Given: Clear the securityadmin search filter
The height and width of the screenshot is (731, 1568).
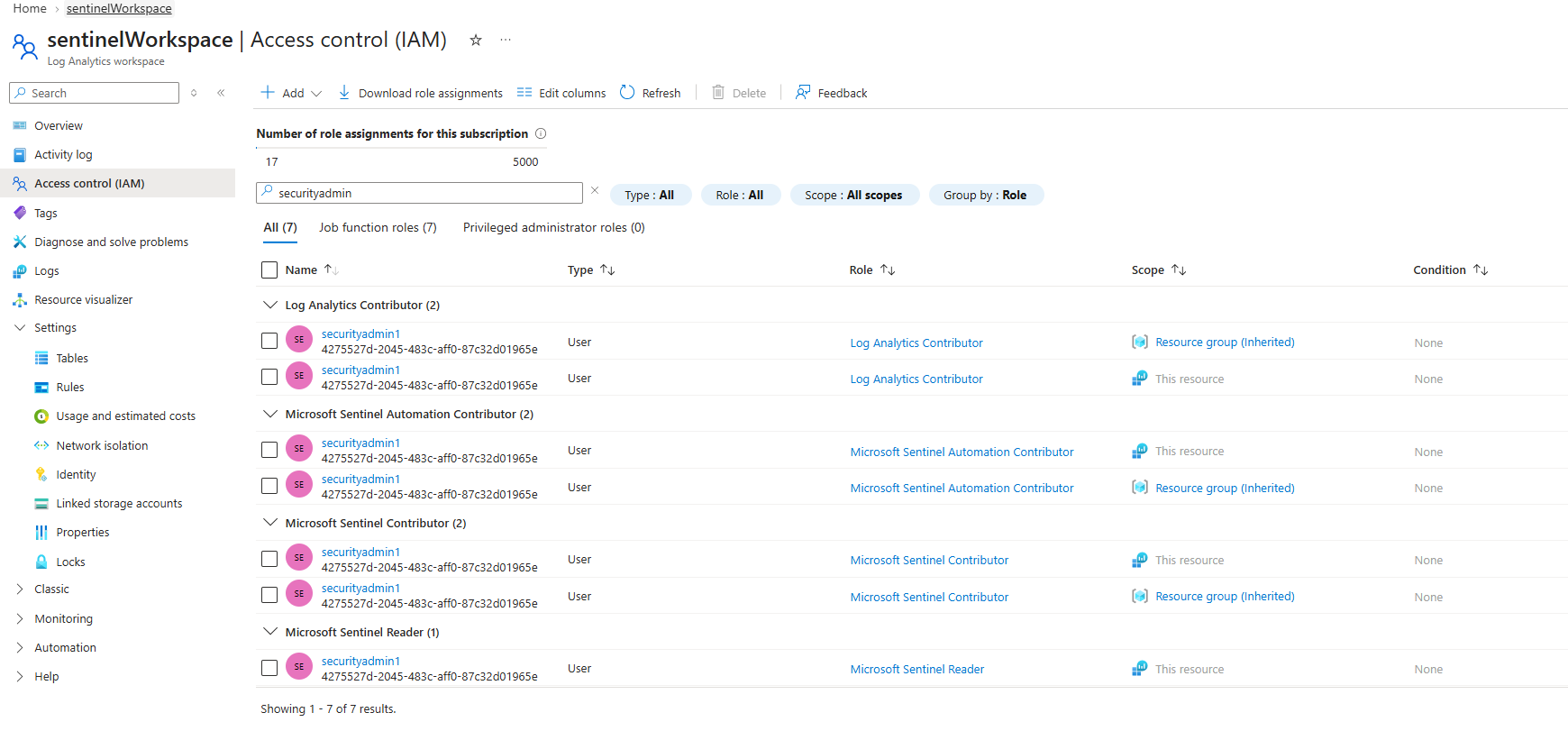Looking at the screenshot, I should [595, 191].
